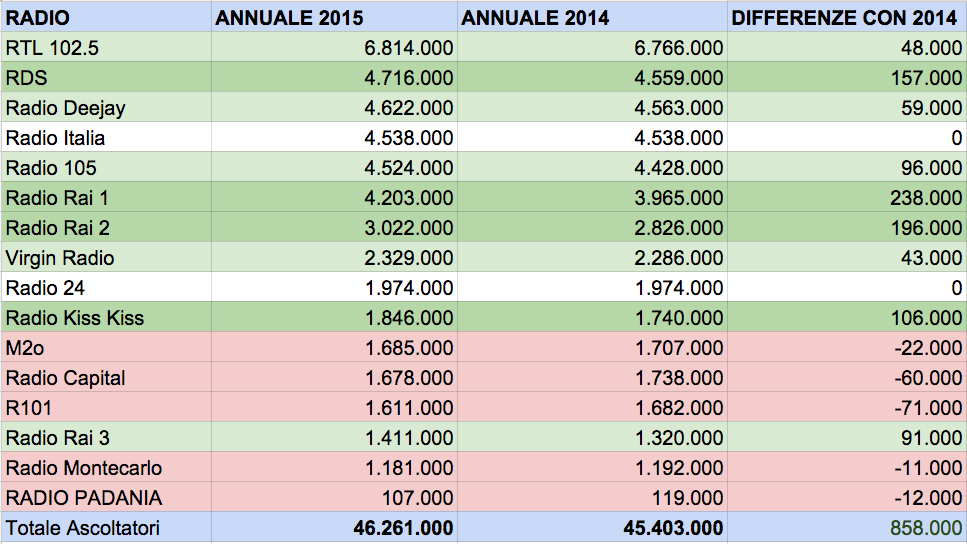This screenshot has width=967, height=544.
Task: Click Radio Italia's 2015 value 4.538.000
Action: [334, 138]
